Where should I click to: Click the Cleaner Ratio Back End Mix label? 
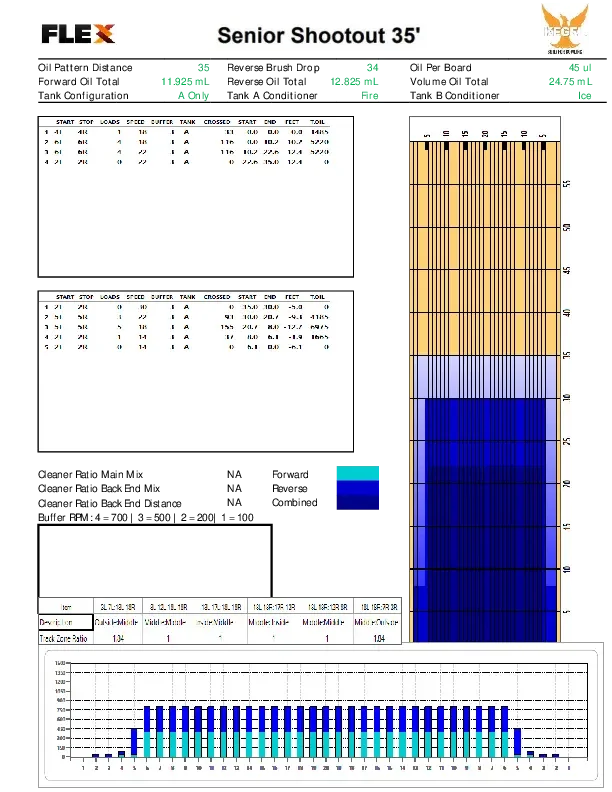click(99, 489)
